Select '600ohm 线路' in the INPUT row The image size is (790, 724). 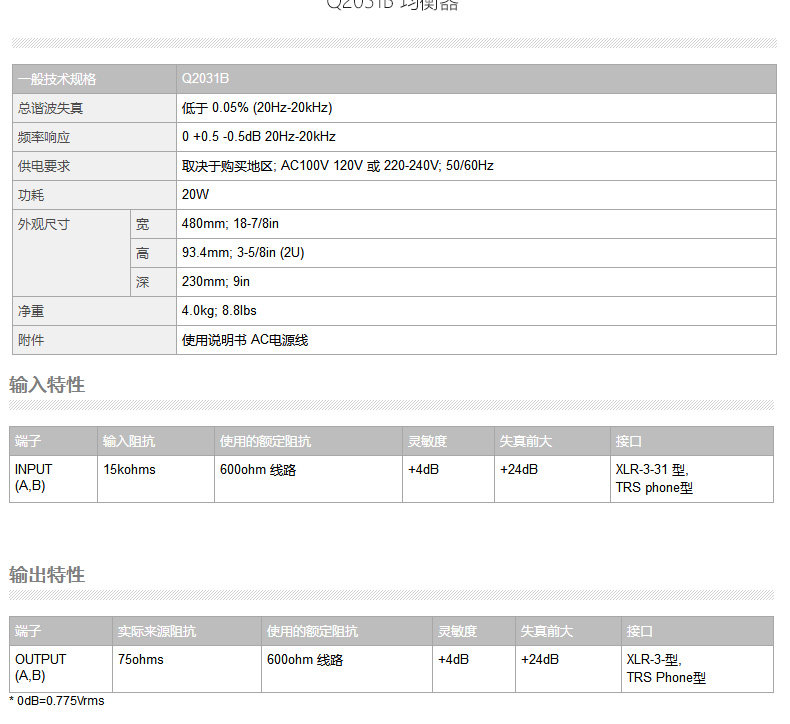[x=258, y=470]
